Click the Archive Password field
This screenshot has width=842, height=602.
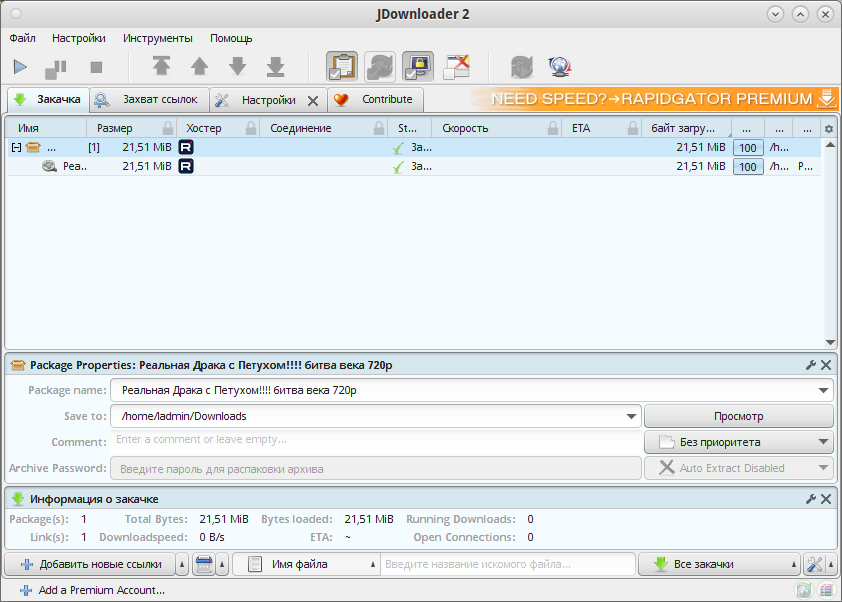click(x=376, y=468)
